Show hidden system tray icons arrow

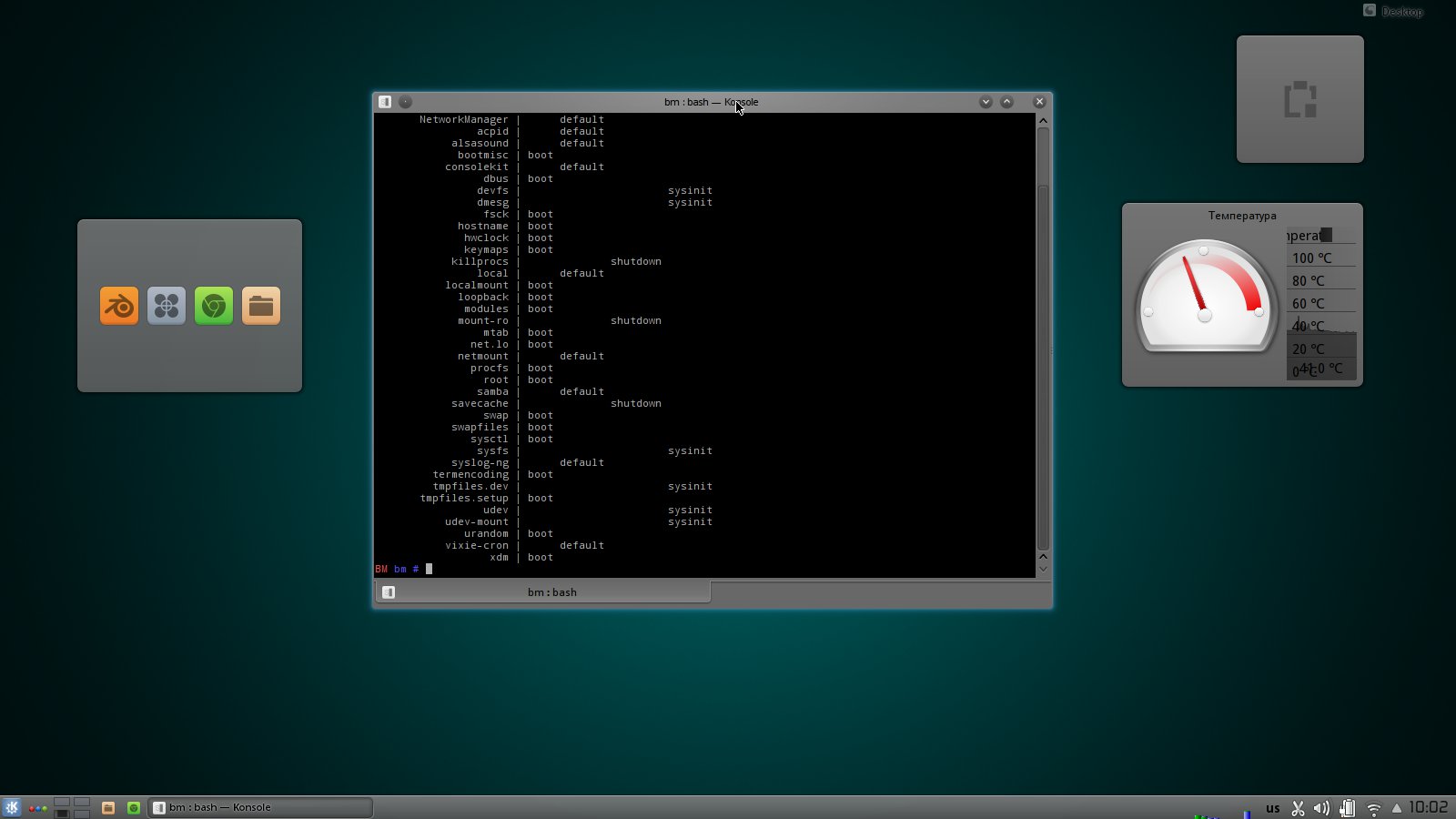(1397, 808)
